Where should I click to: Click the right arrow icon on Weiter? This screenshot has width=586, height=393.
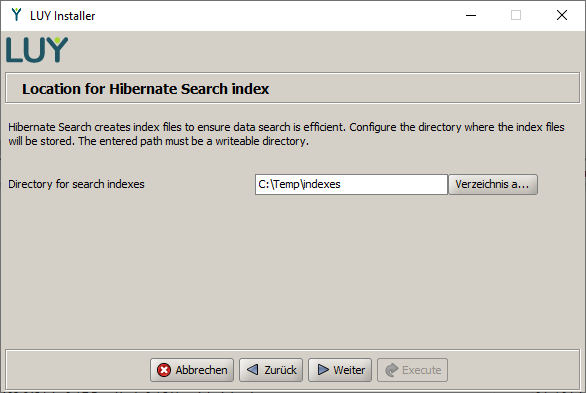323,370
